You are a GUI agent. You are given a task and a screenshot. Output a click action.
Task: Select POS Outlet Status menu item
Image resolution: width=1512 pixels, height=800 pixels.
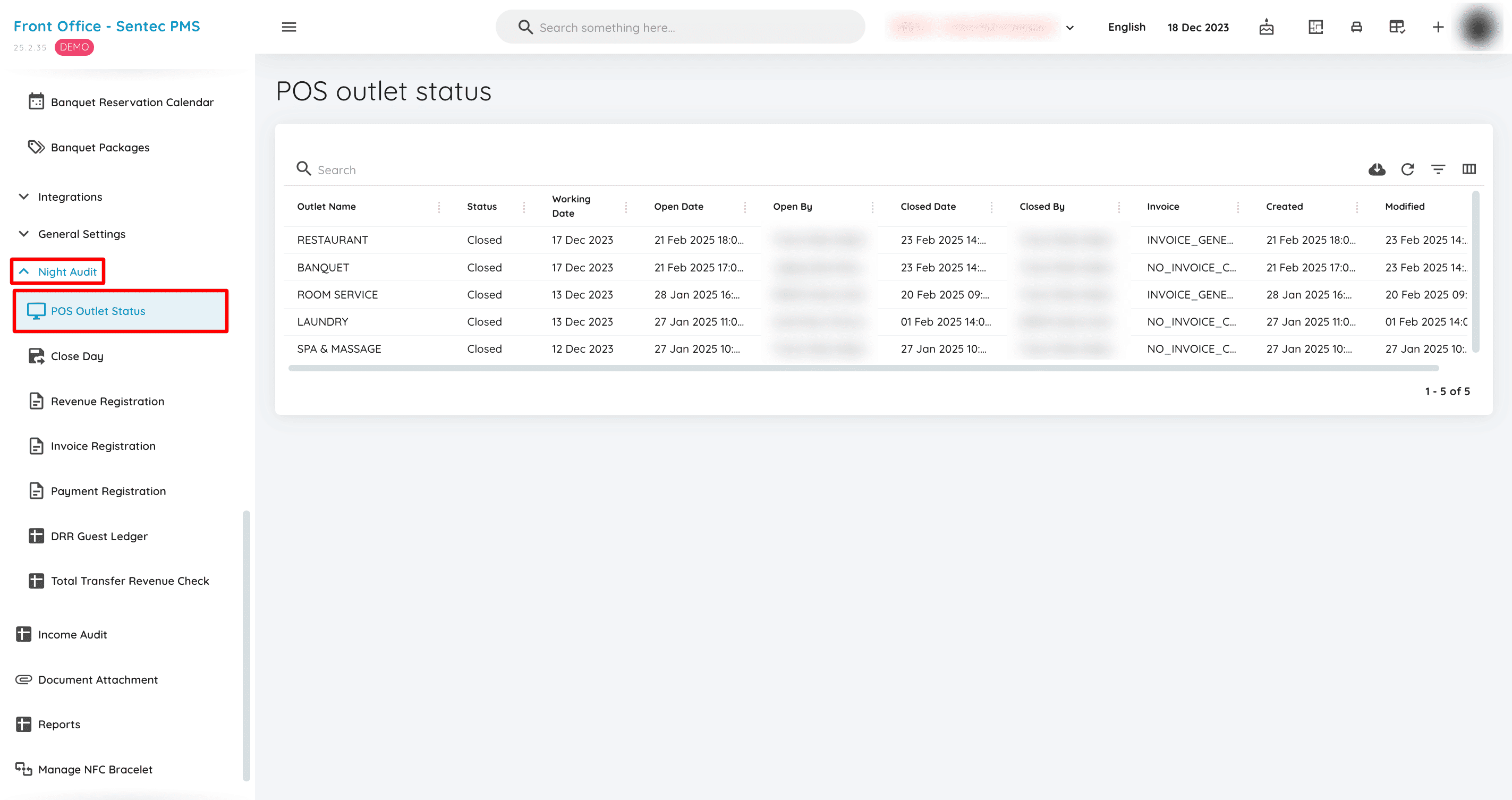point(120,311)
